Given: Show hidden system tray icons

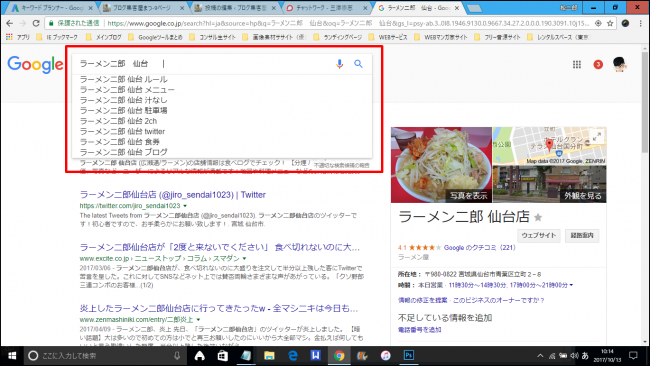Looking at the screenshot, I should [540, 356].
